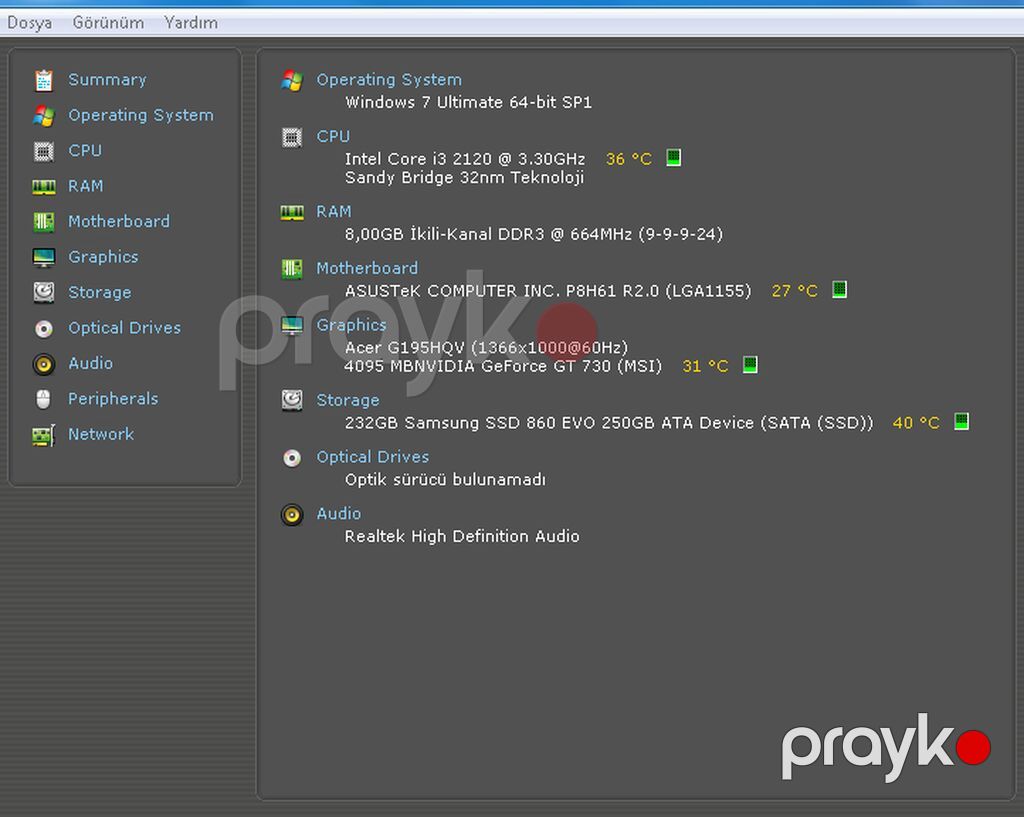This screenshot has width=1024, height=817.
Task: Click the Network card icon in sidebar
Action: [44, 436]
